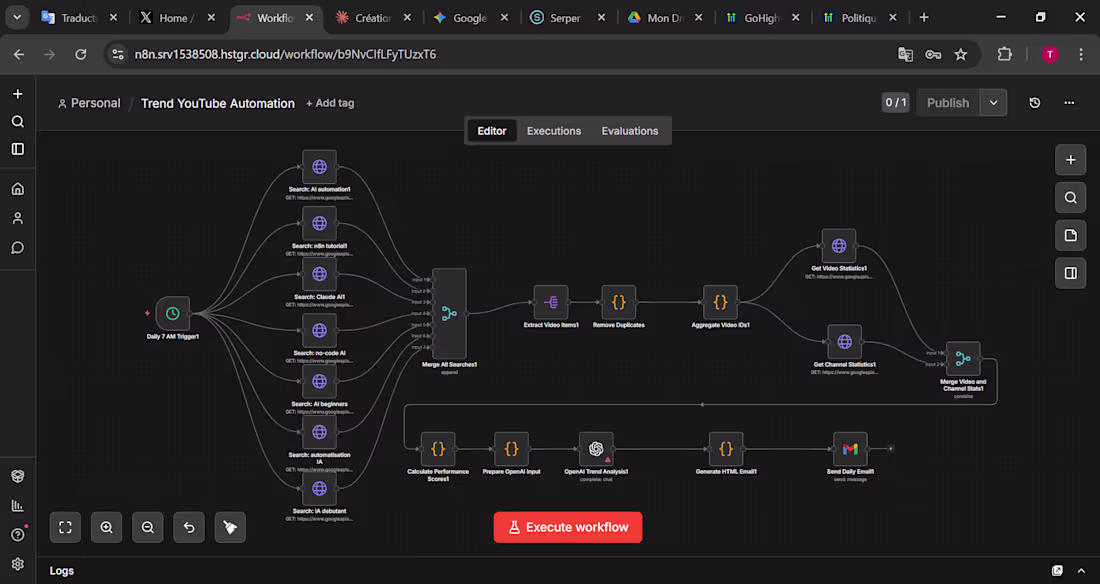Screen dimensions: 1100x584
Task: Open the Search: n8n tutorial1 node
Action: 319,223
